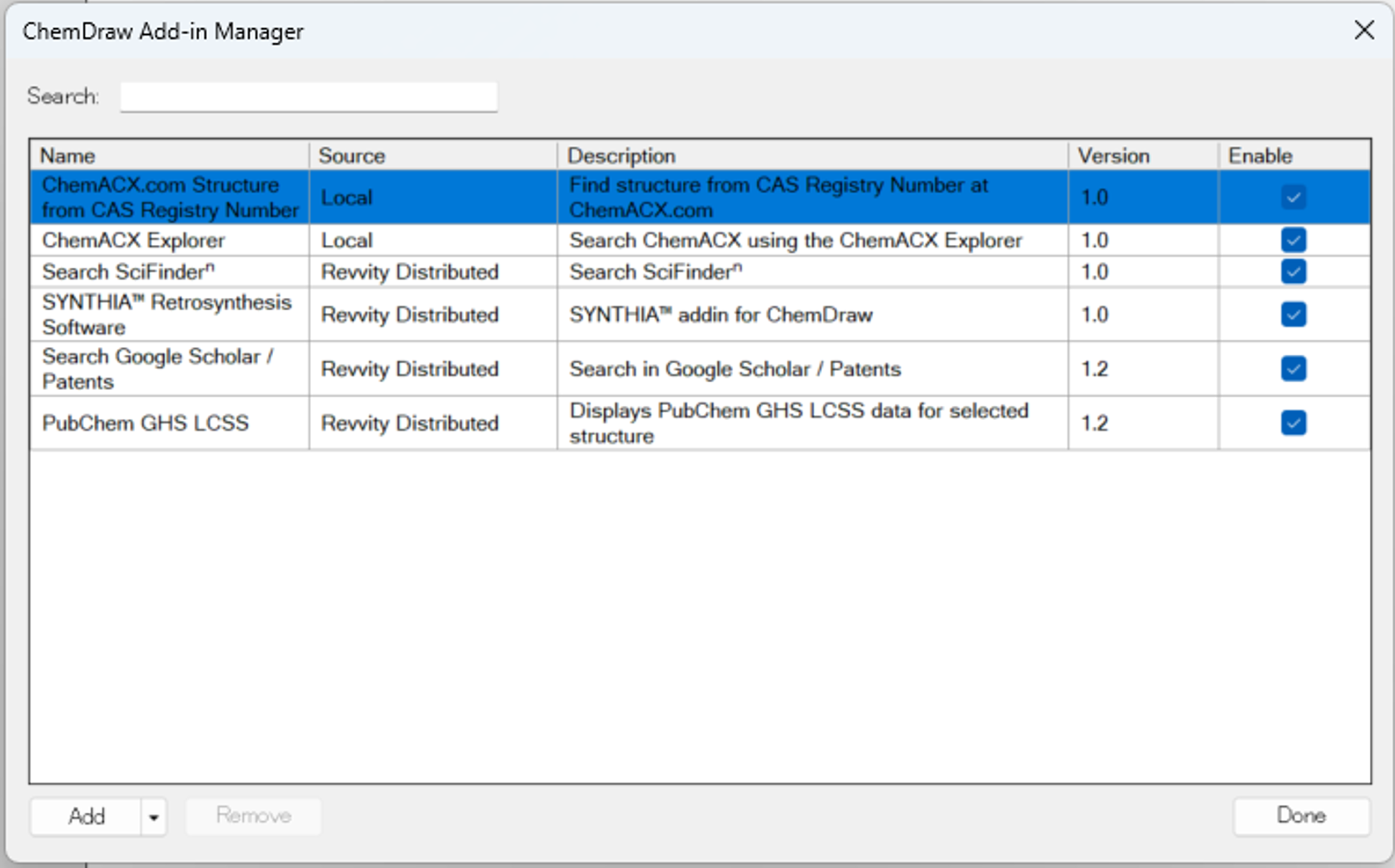Toggle ChemACX Explorer enable checkbox

[x=1293, y=240]
